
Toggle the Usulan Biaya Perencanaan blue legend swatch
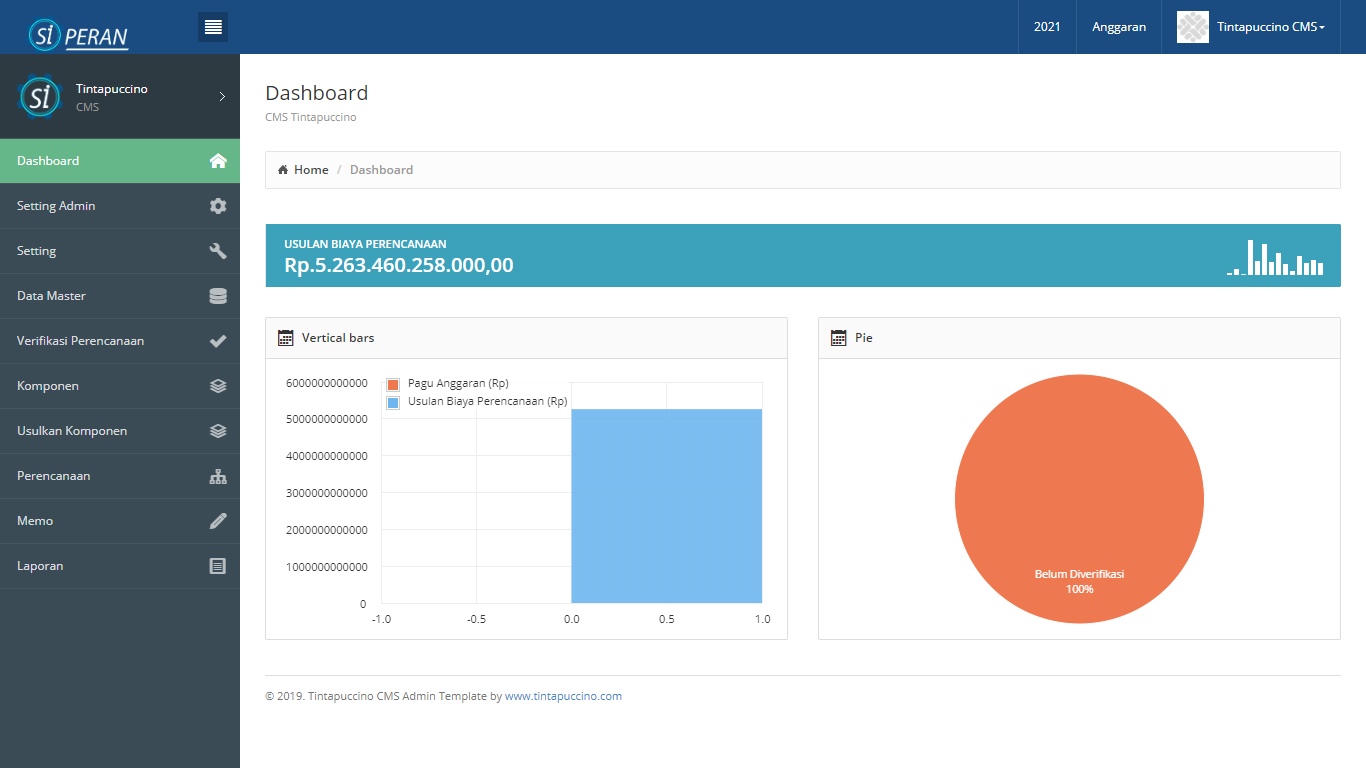pos(393,402)
